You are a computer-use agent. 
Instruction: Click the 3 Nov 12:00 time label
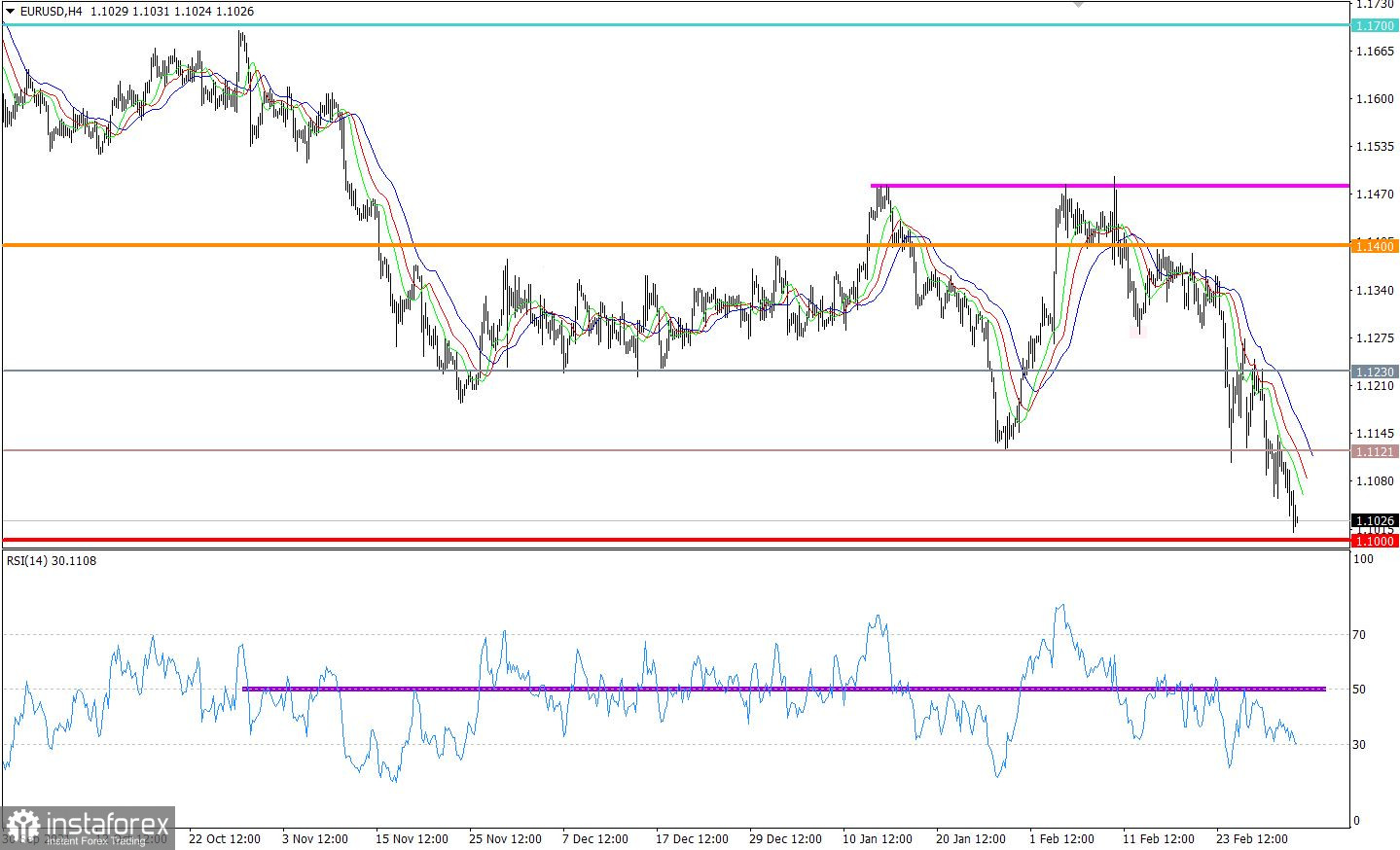point(315,838)
